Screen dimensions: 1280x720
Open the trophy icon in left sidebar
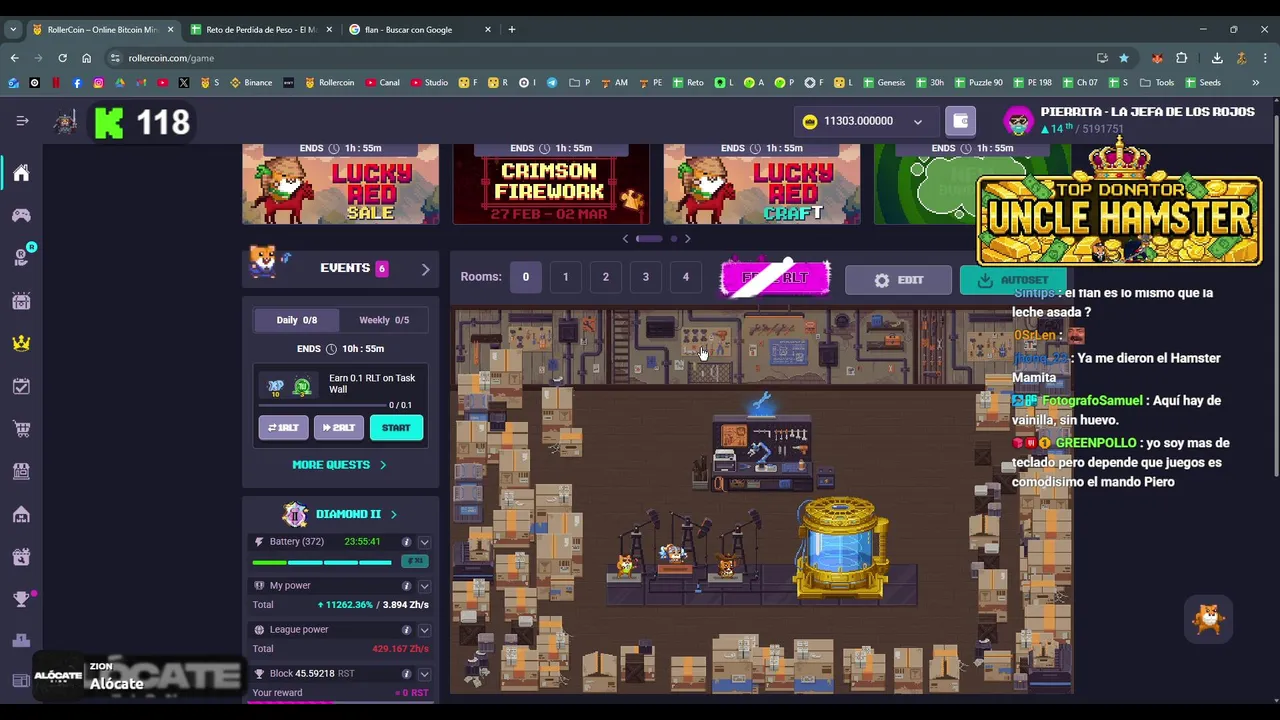coord(21,598)
